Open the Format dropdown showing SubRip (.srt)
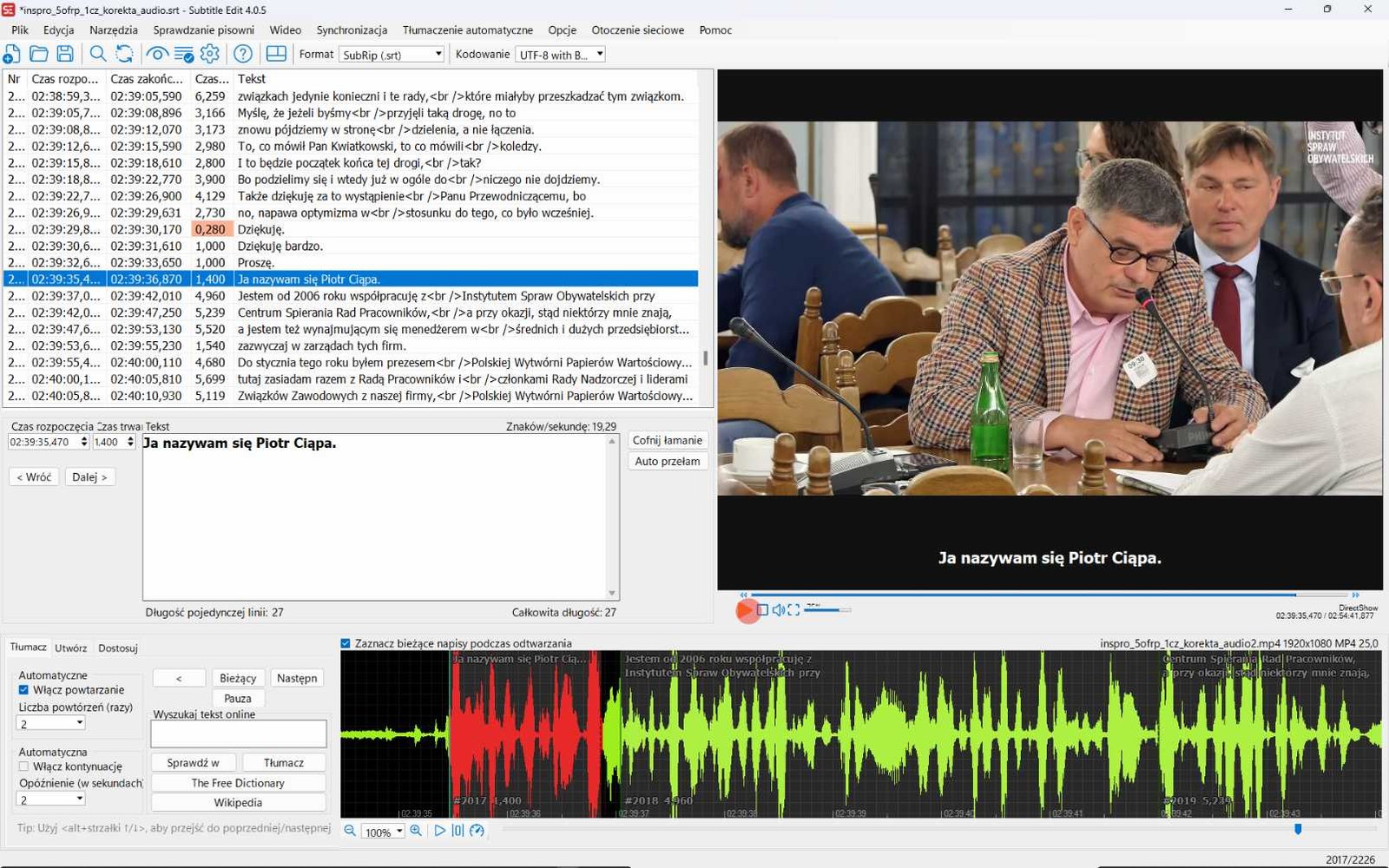The image size is (1389, 868). 392,54
